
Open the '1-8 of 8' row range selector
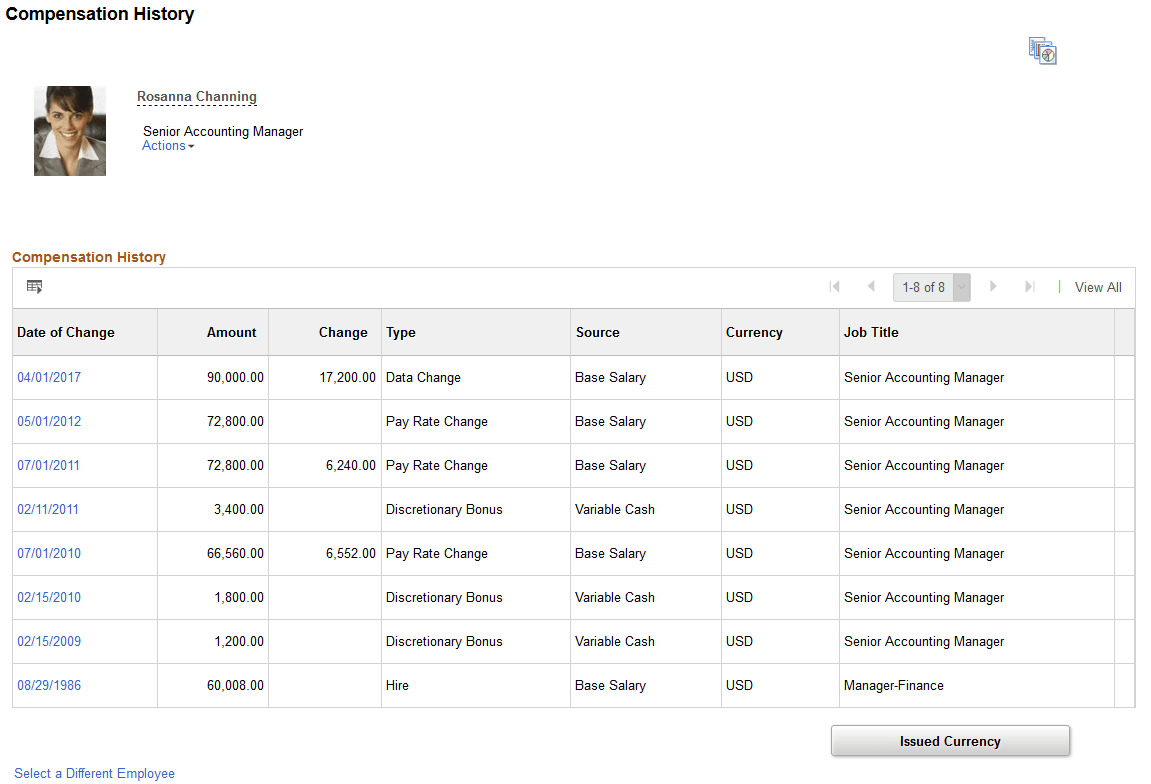922,287
